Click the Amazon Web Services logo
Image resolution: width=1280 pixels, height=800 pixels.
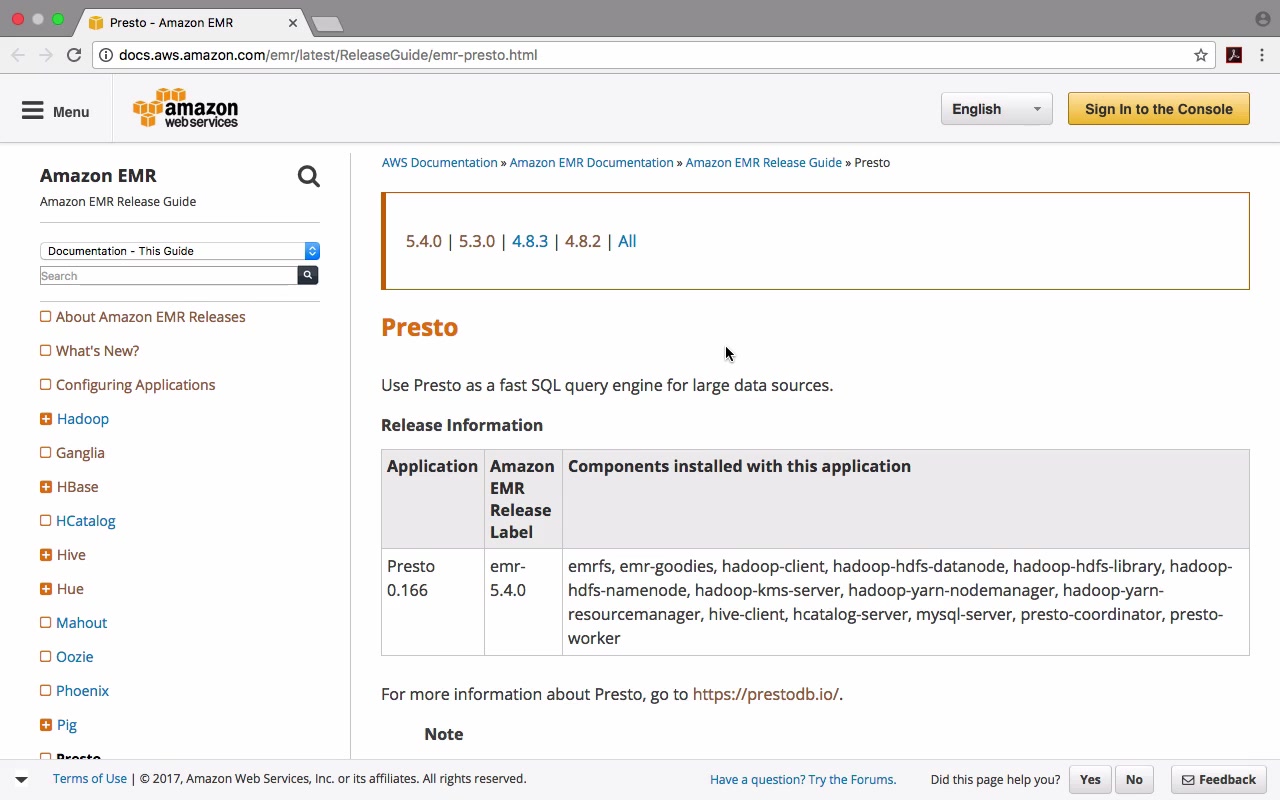[186, 109]
